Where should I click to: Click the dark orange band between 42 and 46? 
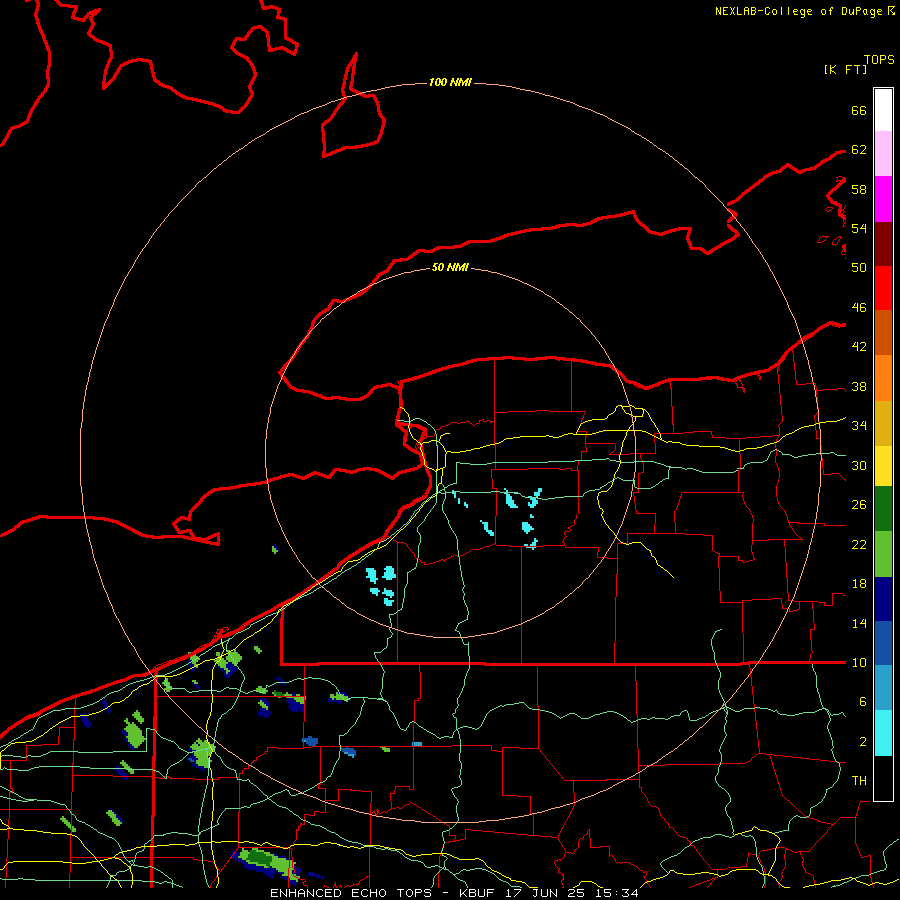tap(883, 333)
